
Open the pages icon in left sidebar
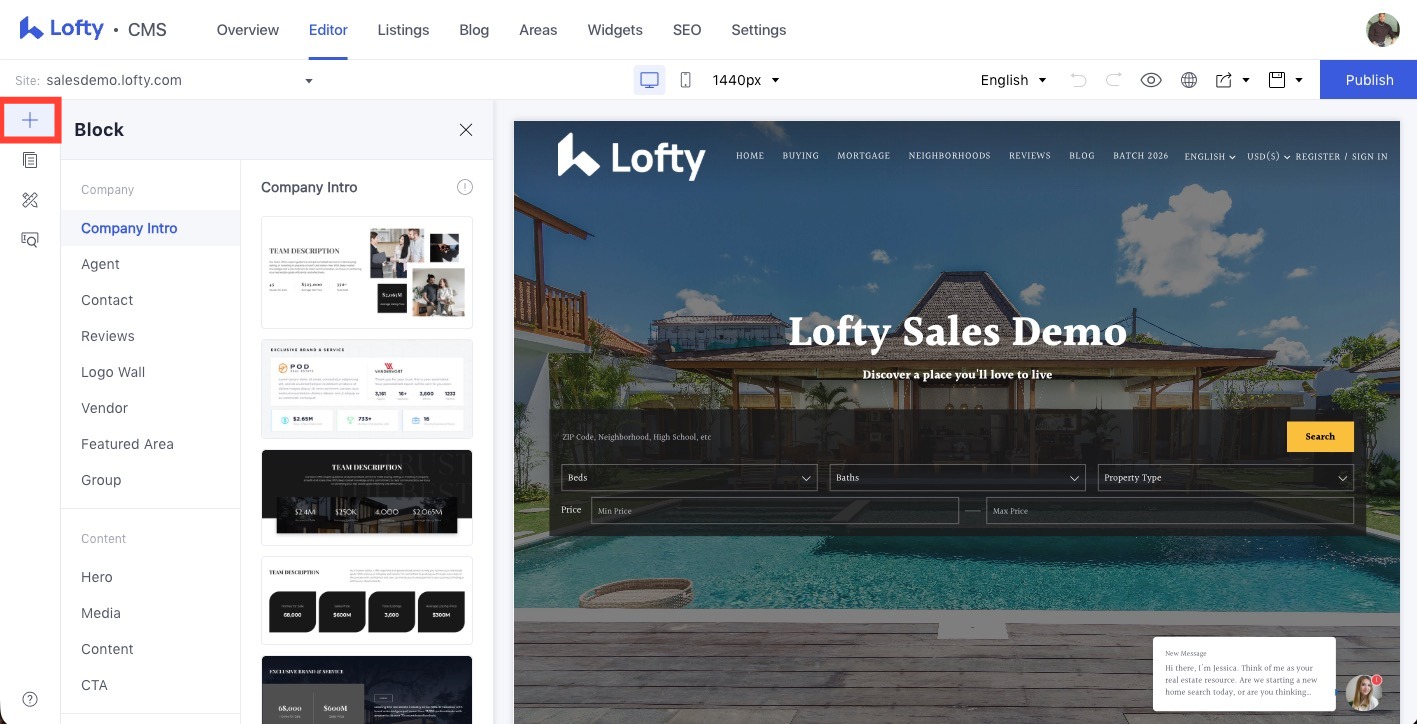click(x=30, y=160)
